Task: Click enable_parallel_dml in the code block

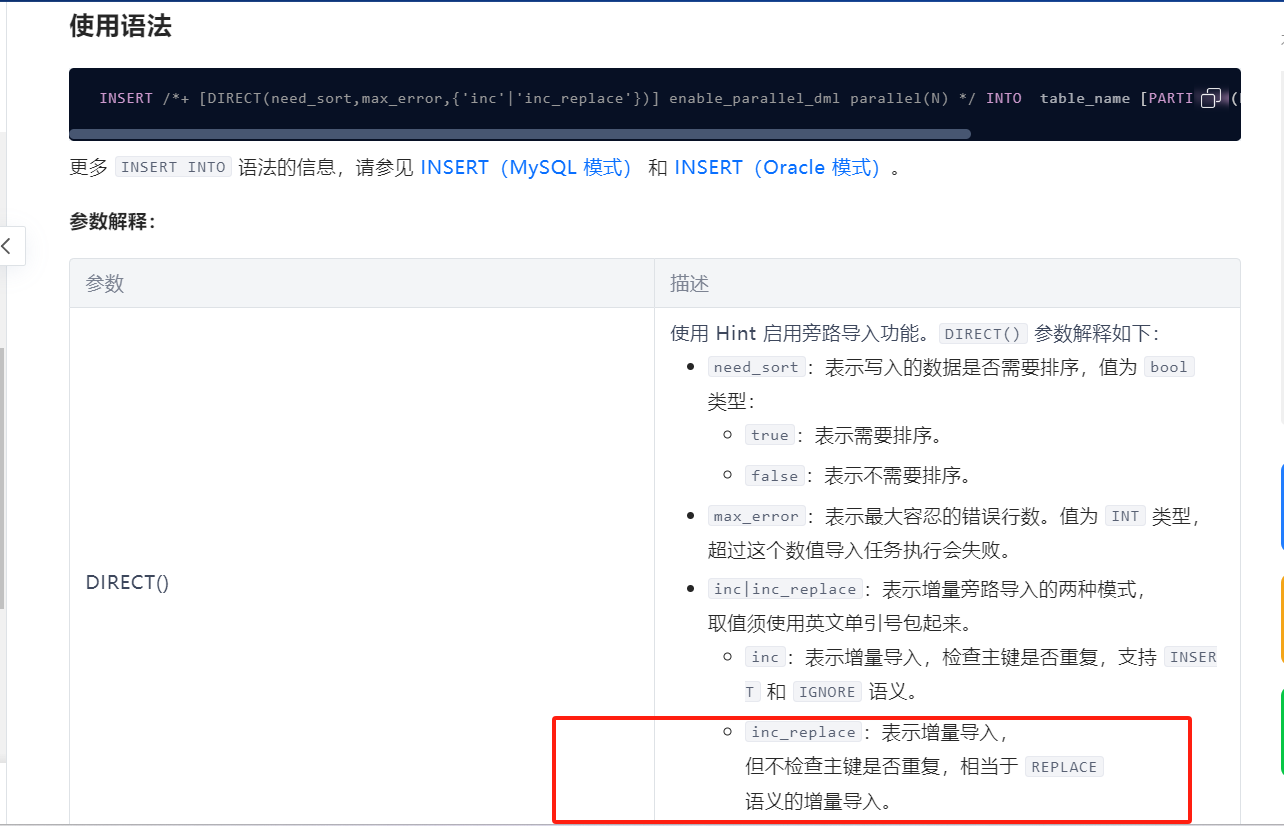Action: tap(755, 98)
